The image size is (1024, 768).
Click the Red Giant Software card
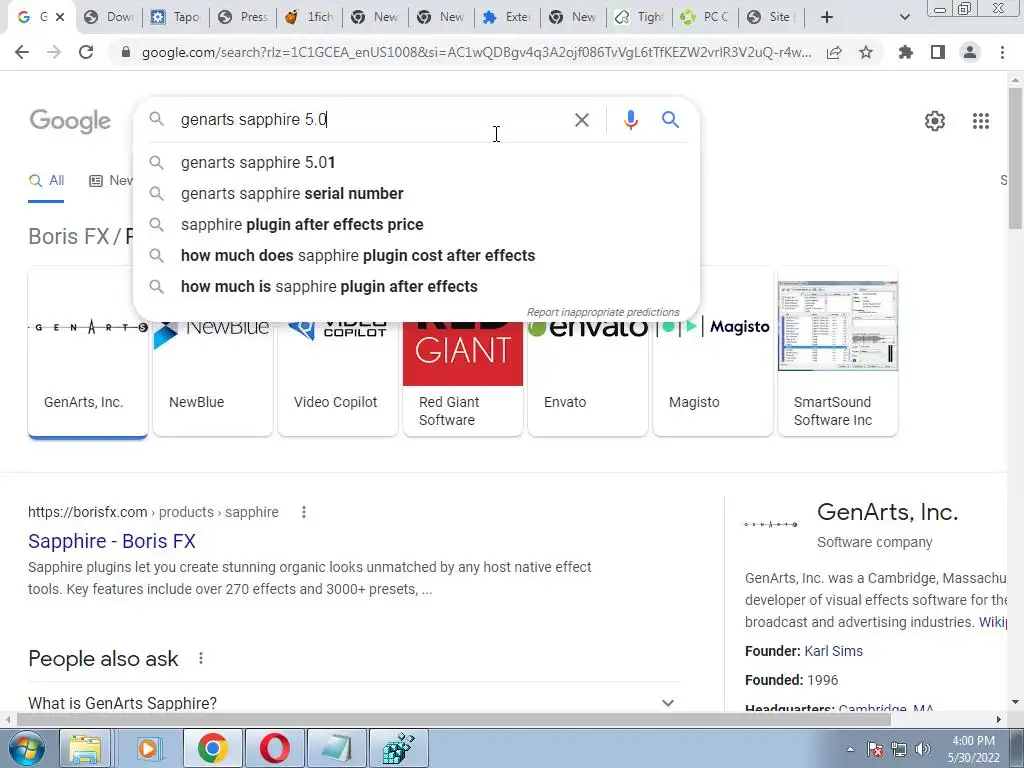click(x=463, y=379)
